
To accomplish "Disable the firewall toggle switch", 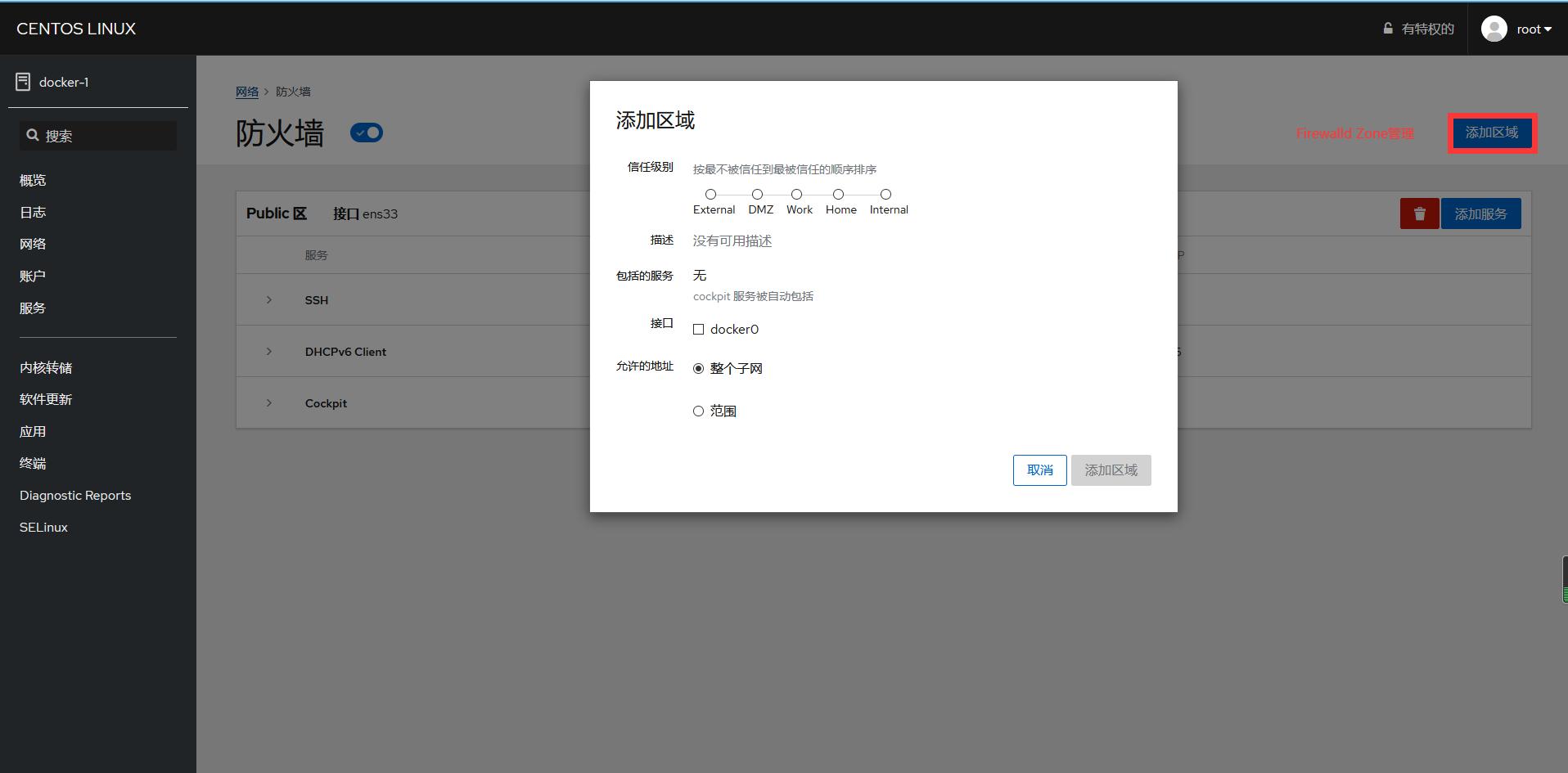I will pos(366,132).
